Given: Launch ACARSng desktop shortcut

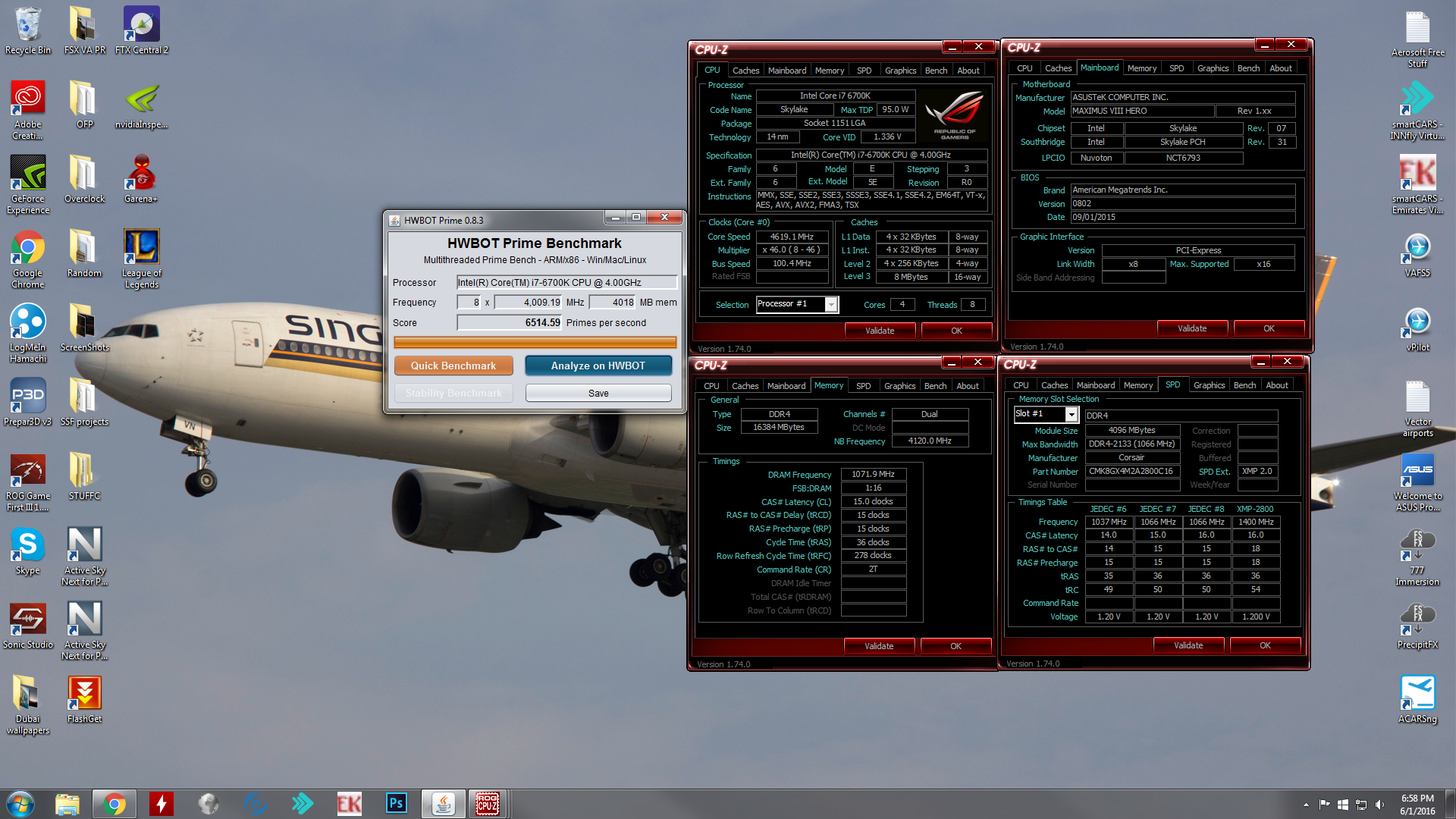Looking at the screenshot, I should [1417, 699].
